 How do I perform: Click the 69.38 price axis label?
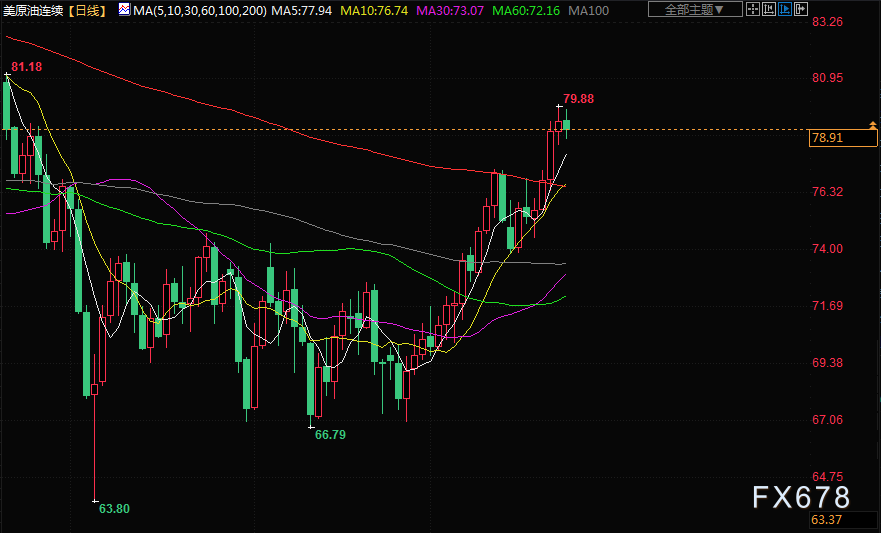tap(828, 363)
